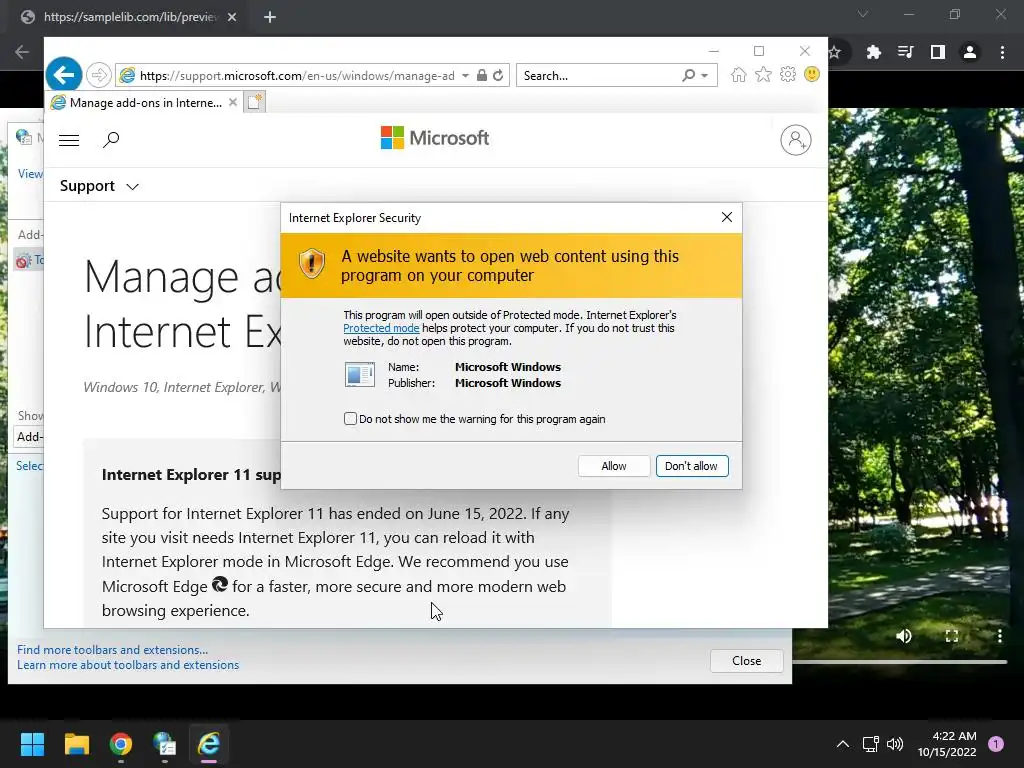Open search provider dropdown arrow
This screenshot has height=768, width=1024.
(705, 76)
